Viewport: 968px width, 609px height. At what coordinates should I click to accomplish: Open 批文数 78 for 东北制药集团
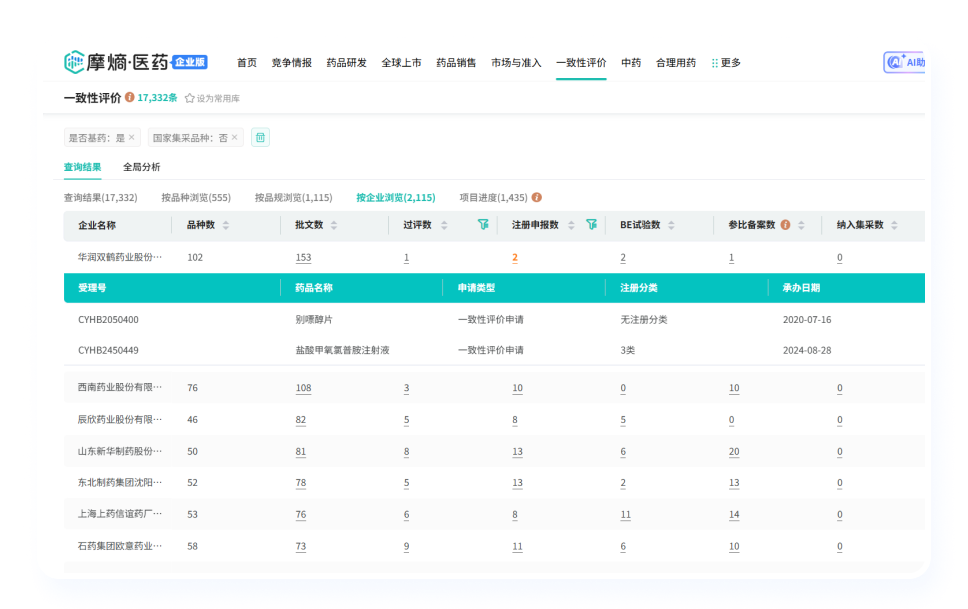[301, 482]
